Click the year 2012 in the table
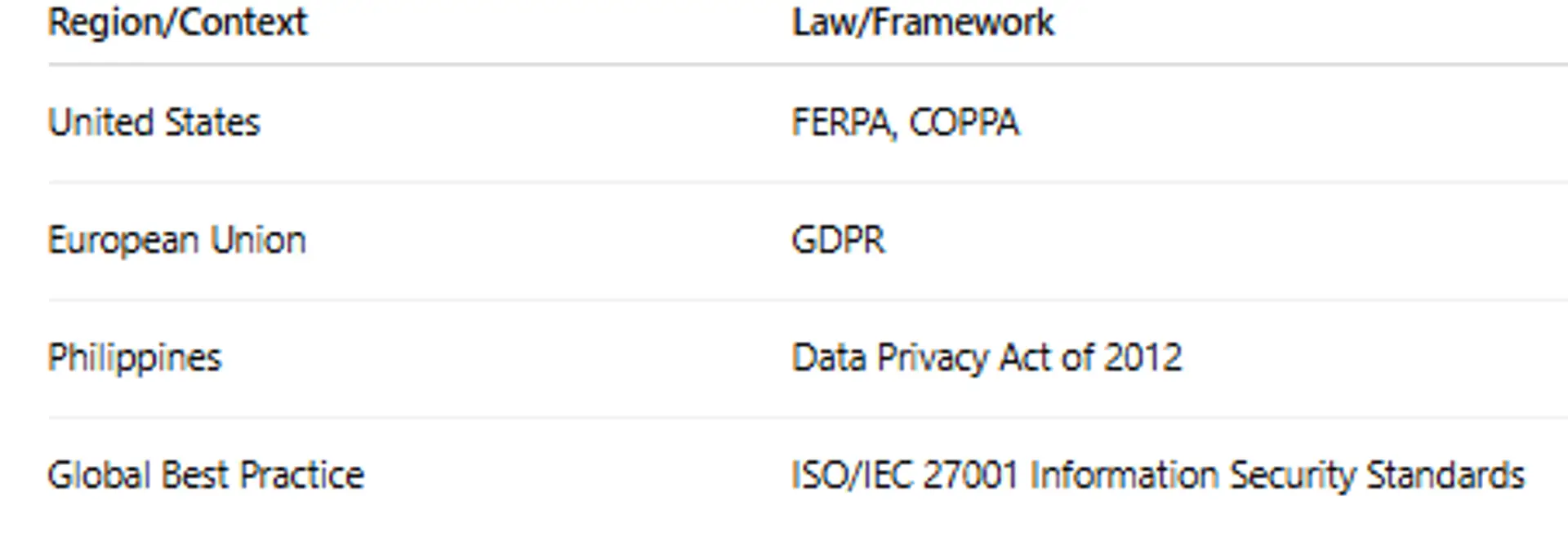This screenshot has height=550, width=1568. pyautogui.click(x=1143, y=357)
